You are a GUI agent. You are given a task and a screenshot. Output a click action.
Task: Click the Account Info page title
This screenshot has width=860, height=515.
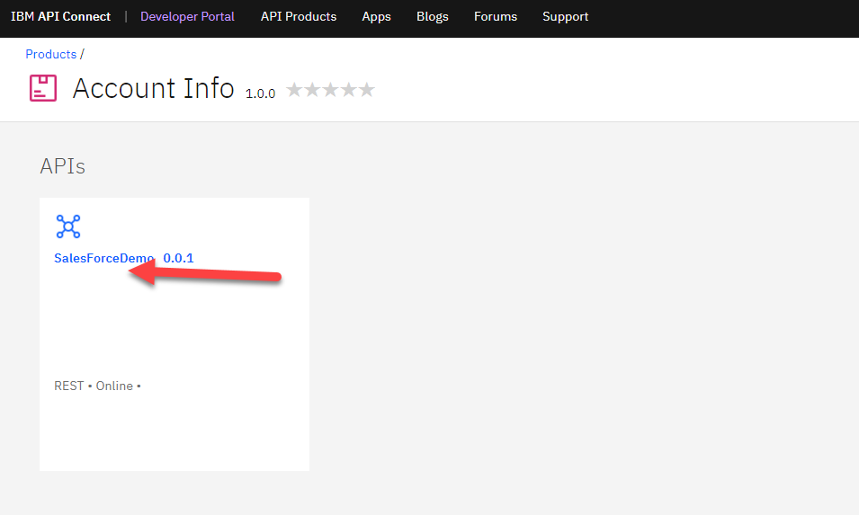point(153,88)
